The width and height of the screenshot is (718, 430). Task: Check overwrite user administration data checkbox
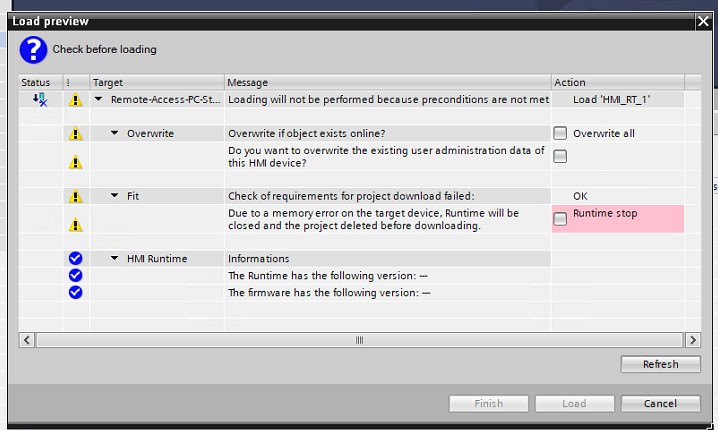coord(560,156)
